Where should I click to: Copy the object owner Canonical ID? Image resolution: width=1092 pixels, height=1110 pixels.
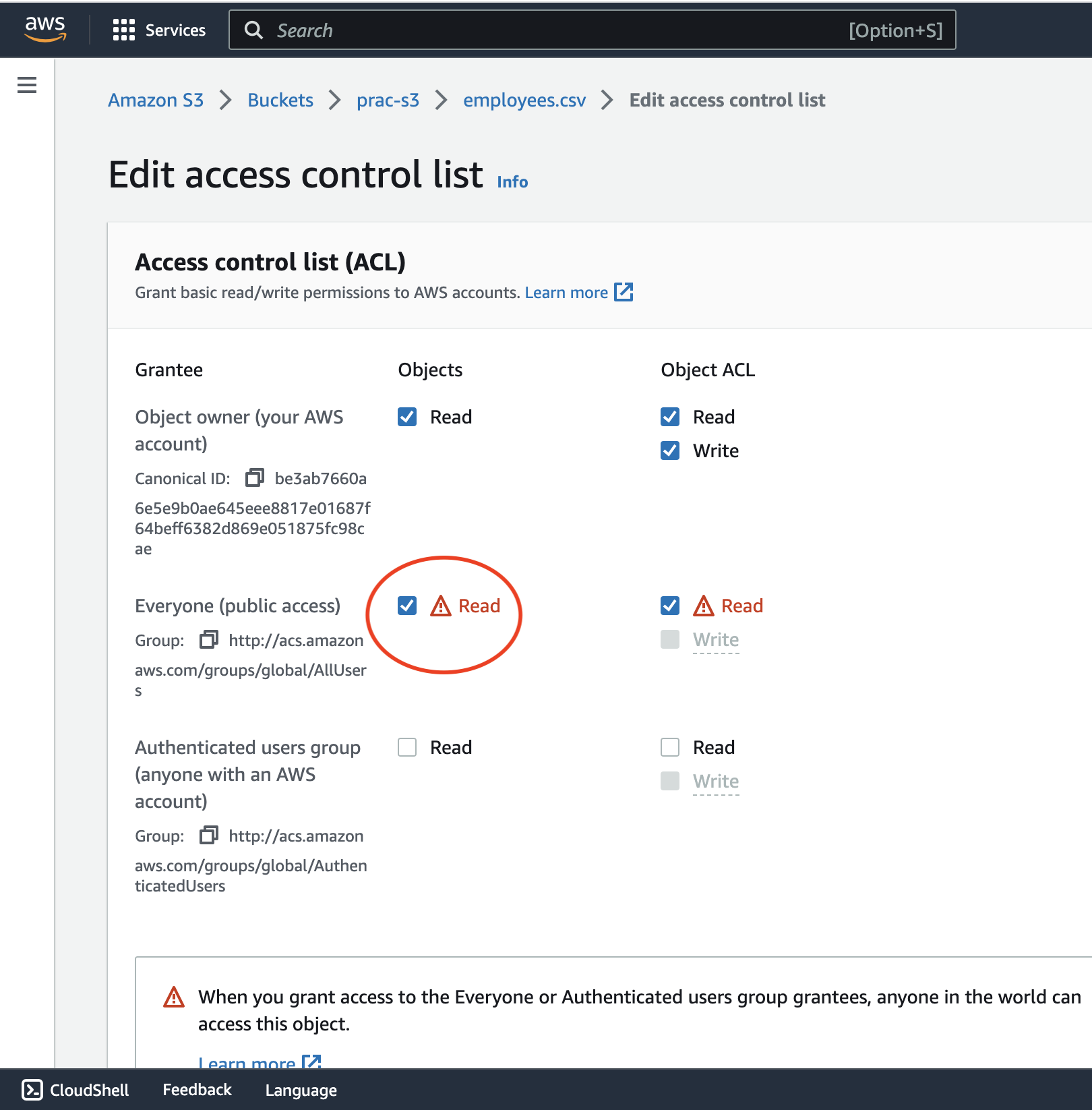[255, 478]
